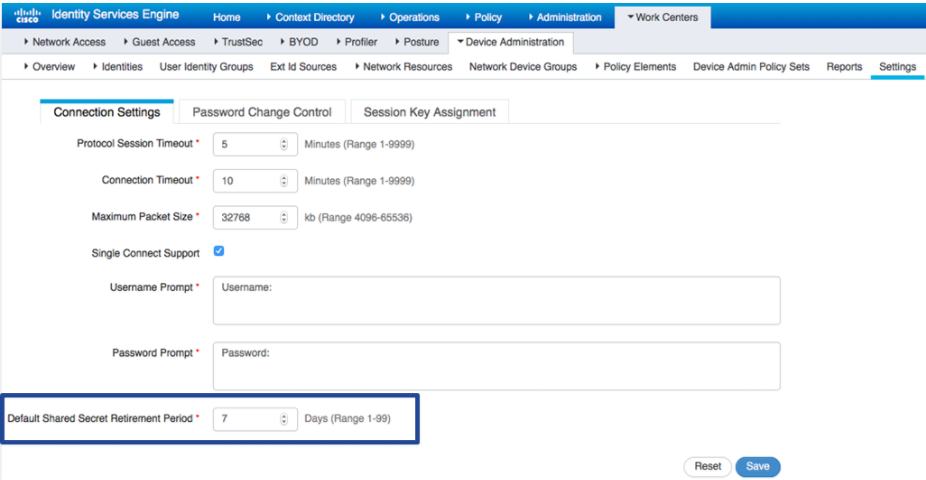This screenshot has width=926, height=480.
Task: Click the Protocol Session Timeout field
Action: tap(255, 144)
